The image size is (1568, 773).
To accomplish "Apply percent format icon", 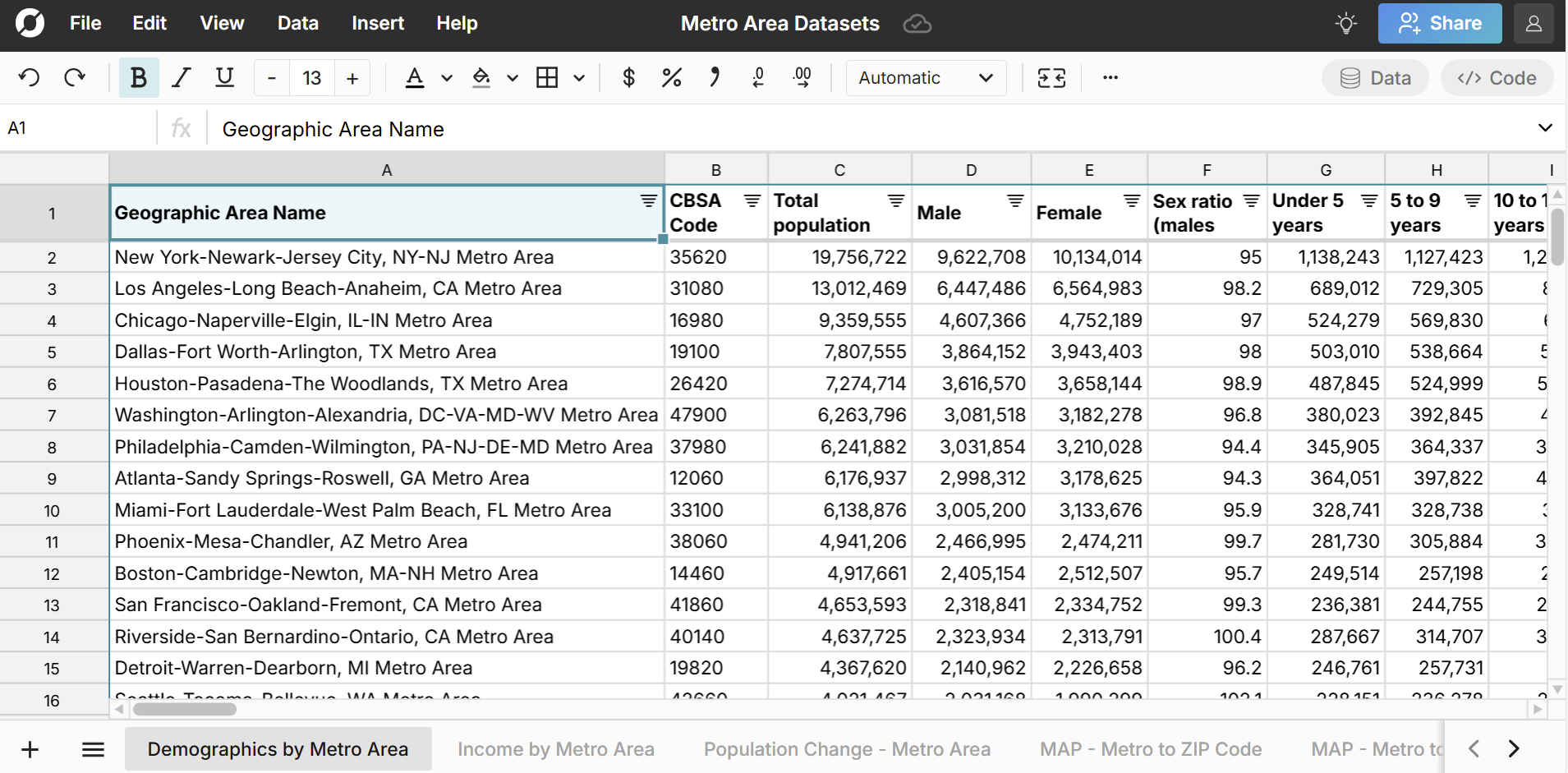I will click(x=671, y=78).
